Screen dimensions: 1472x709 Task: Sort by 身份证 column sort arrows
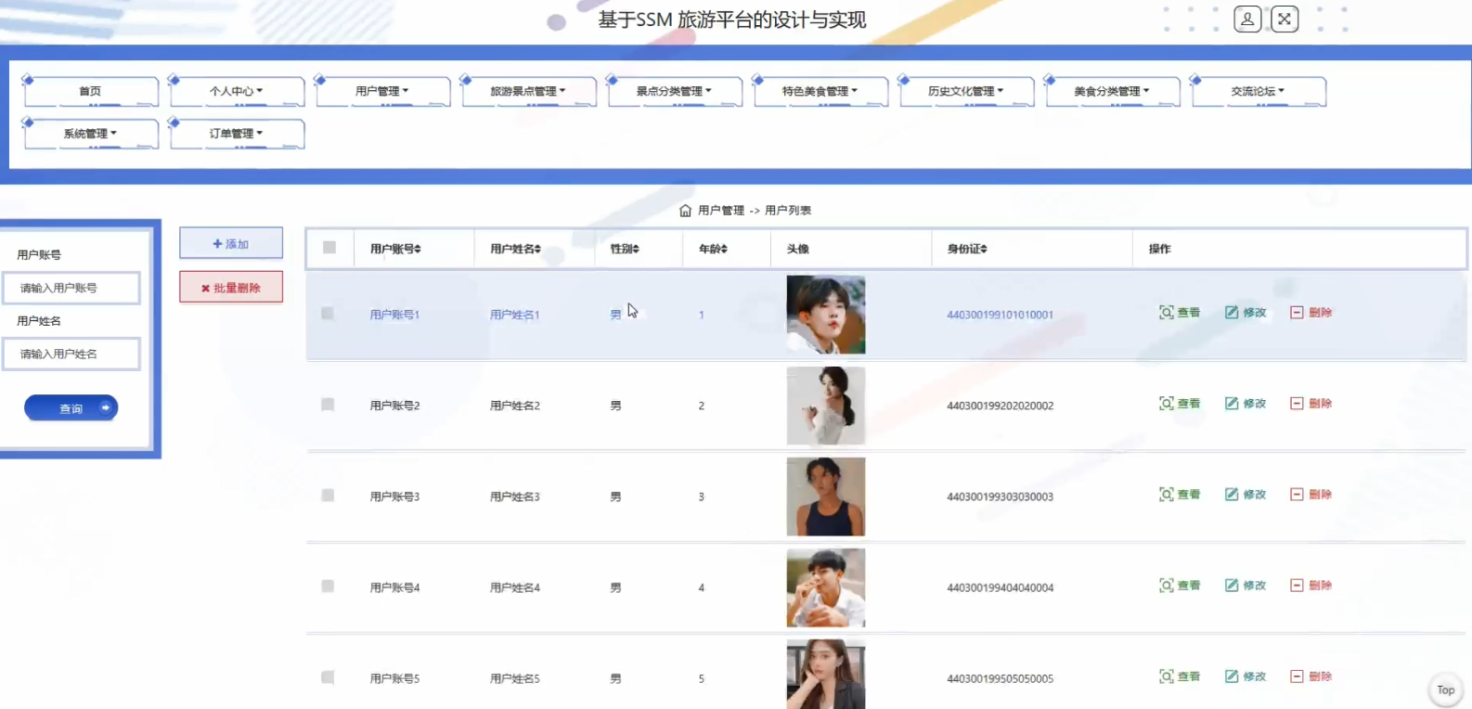point(984,249)
